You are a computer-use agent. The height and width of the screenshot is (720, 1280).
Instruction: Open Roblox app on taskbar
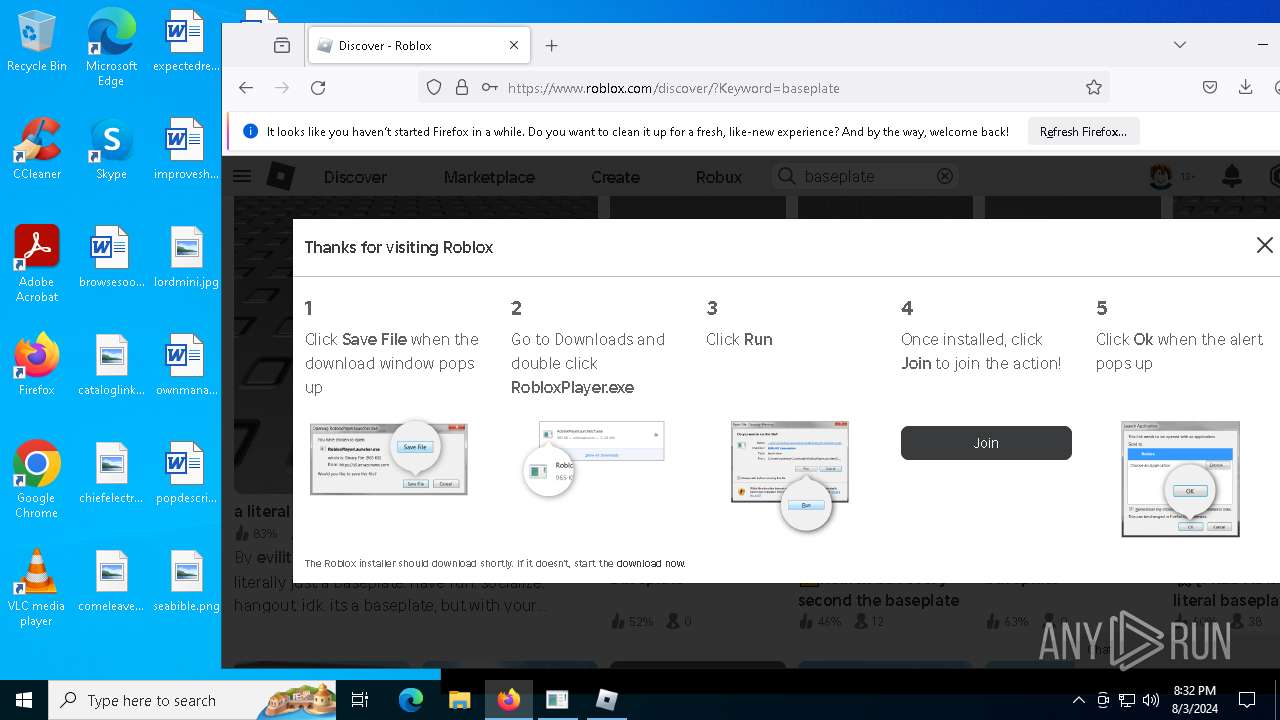point(607,700)
